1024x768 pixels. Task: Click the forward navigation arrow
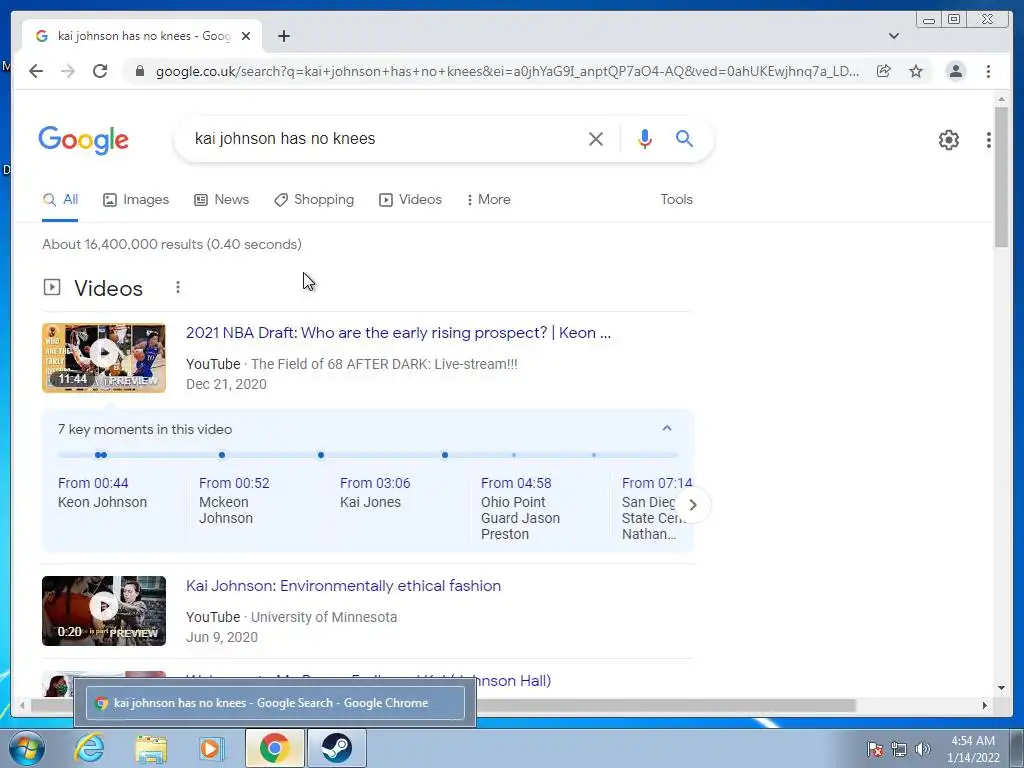click(x=68, y=71)
